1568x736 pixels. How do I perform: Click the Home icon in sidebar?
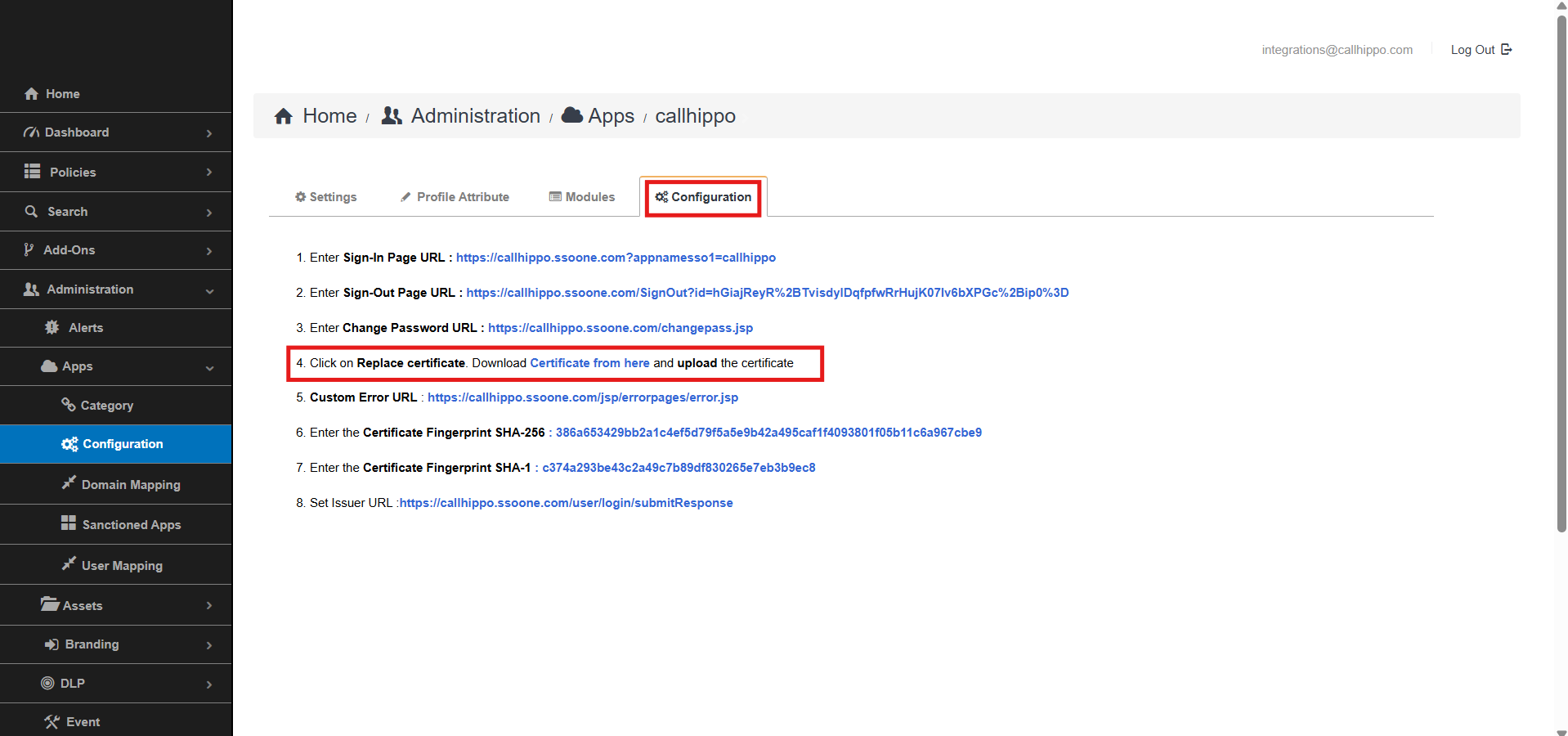pos(31,94)
